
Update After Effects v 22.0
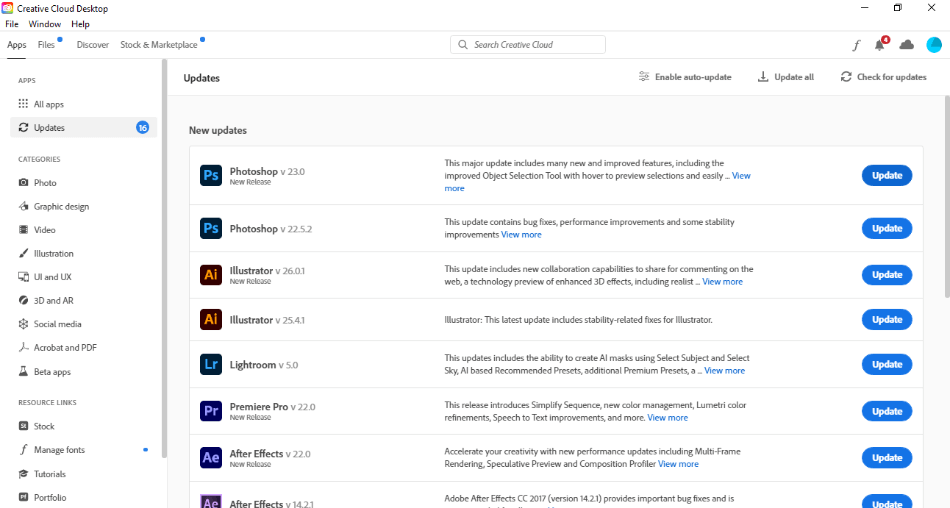[887, 458]
